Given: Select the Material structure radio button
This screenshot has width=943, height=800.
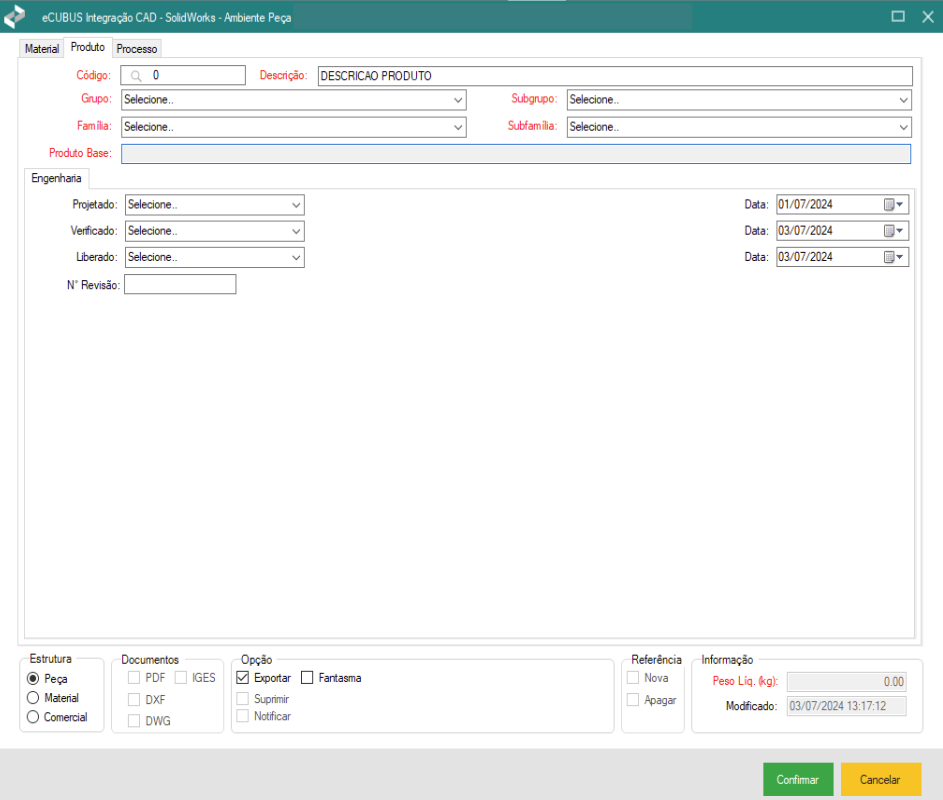Looking at the screenshot, I should (x=34, y=698).
